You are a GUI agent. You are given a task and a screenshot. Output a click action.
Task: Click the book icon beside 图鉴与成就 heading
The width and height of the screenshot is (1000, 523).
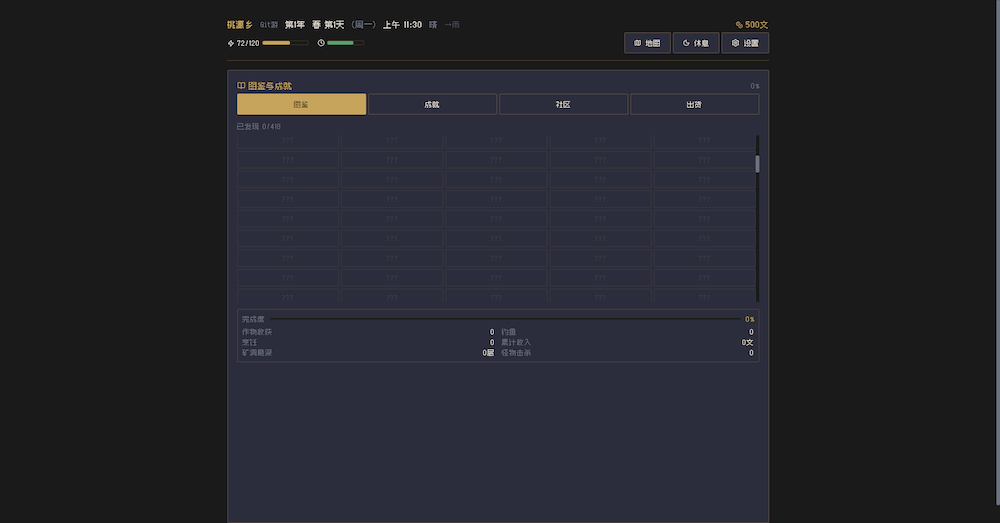click(x=241, y=86)
